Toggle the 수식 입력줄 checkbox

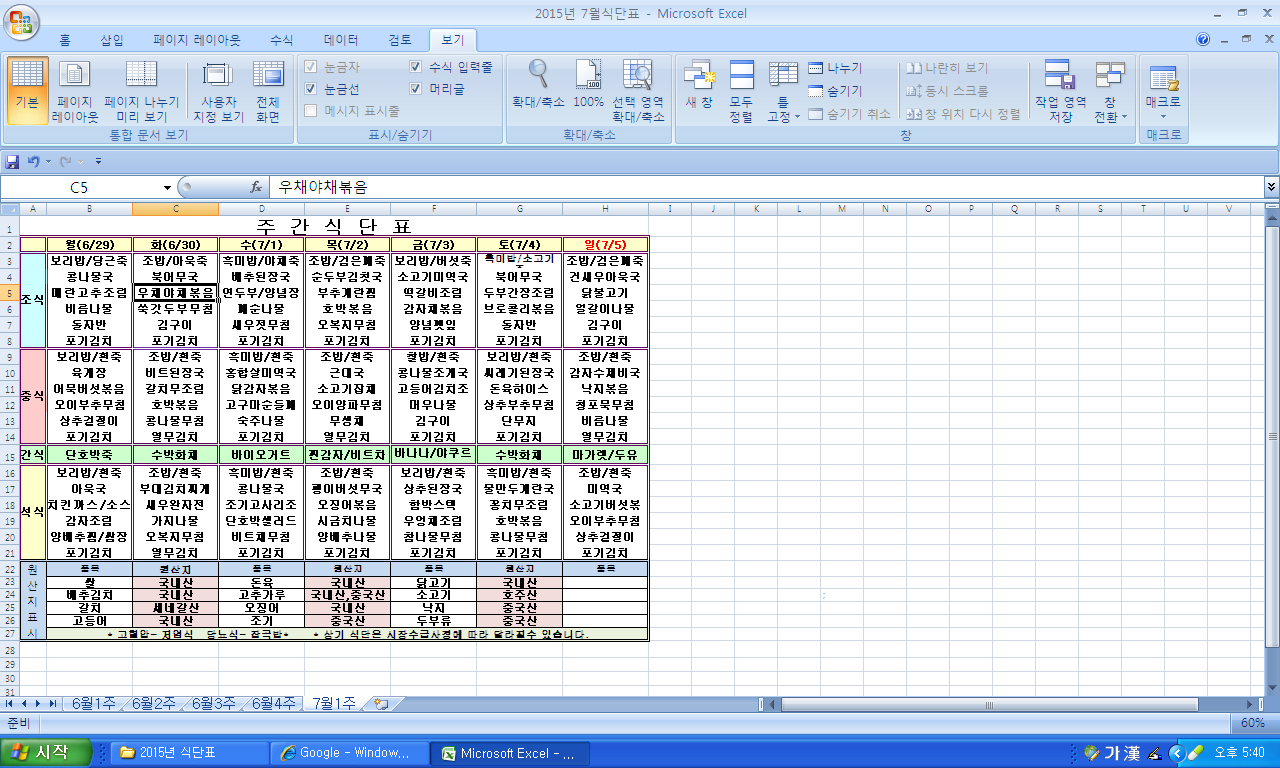(416, 68)
